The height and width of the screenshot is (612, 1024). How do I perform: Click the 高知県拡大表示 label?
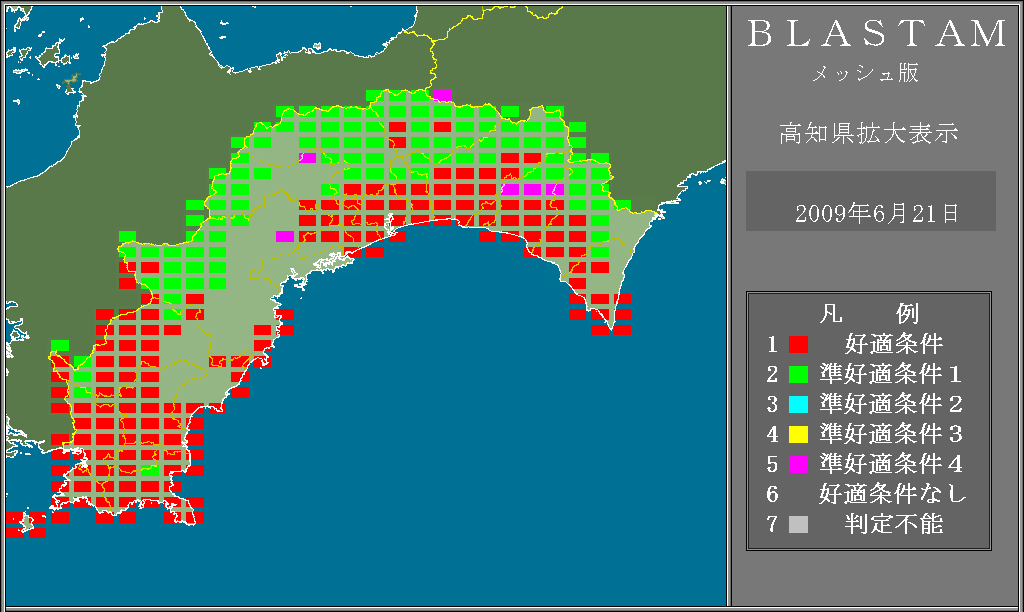[869, 133]
